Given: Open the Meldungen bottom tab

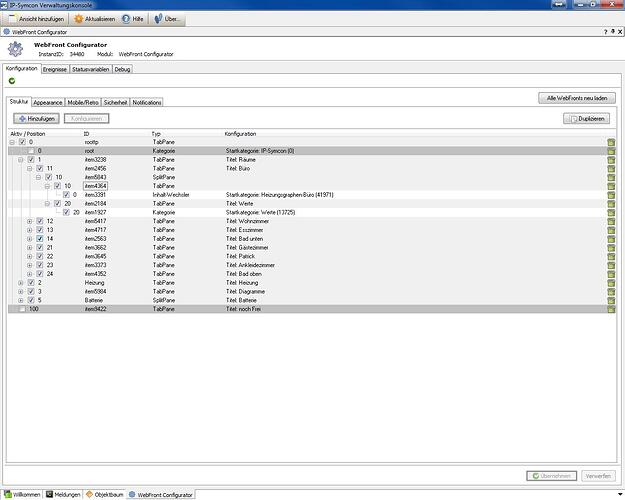Looking at the screenshot, I should 63,494.
